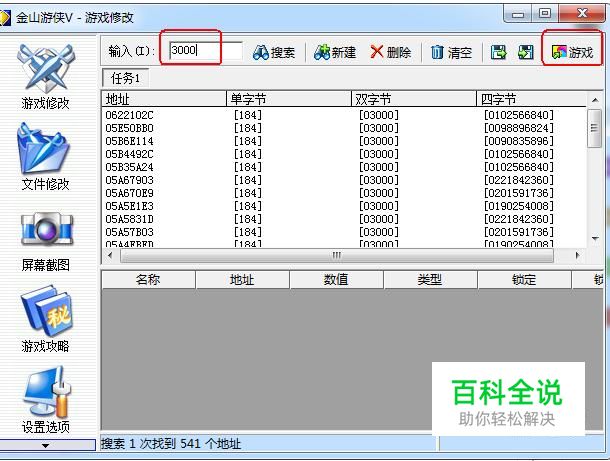Screen dimensions: 610x461
Task: Open the 屏幕截图 camera tool
Action: pyautogui.click(x=46, y=241)
